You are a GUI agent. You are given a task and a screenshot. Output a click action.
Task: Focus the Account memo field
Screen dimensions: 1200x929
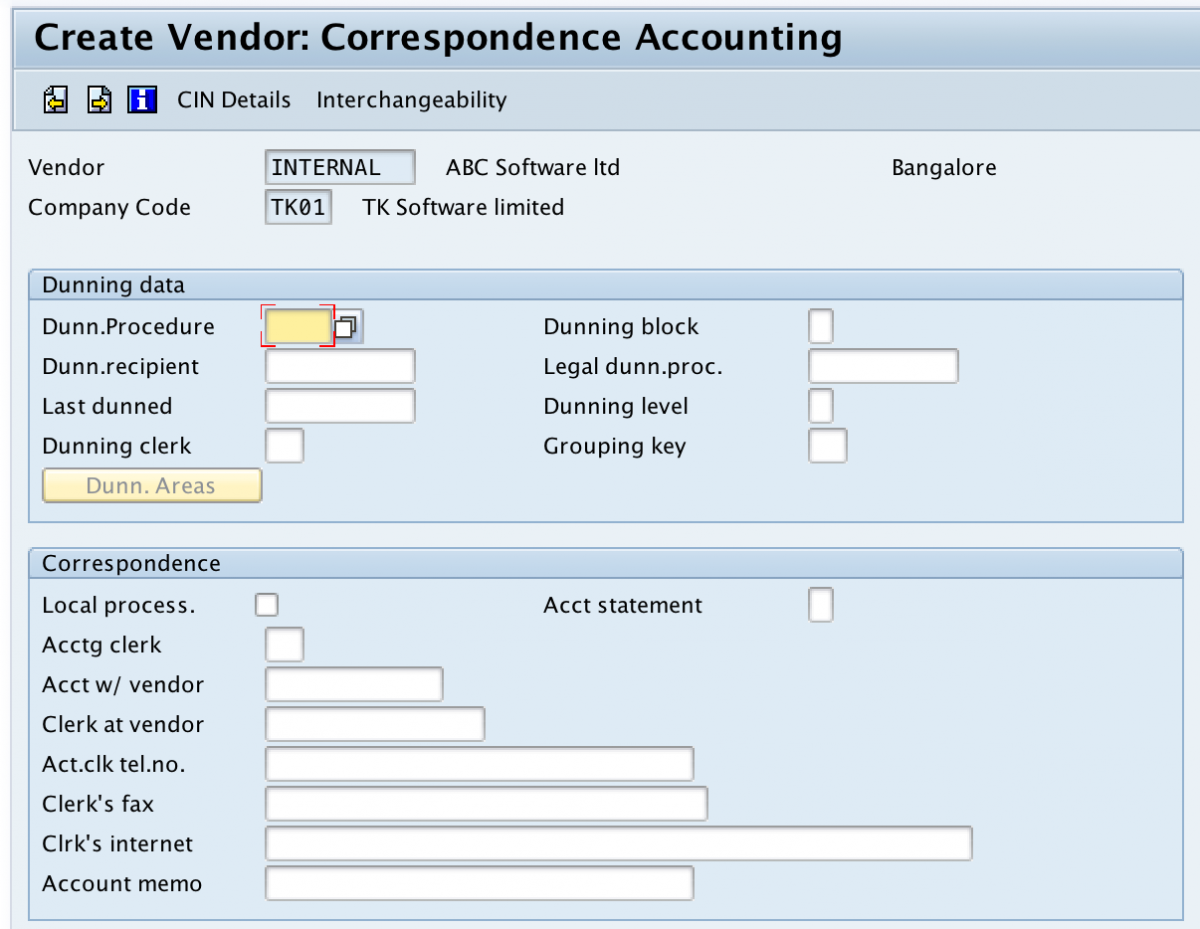[x=479, y=883]
